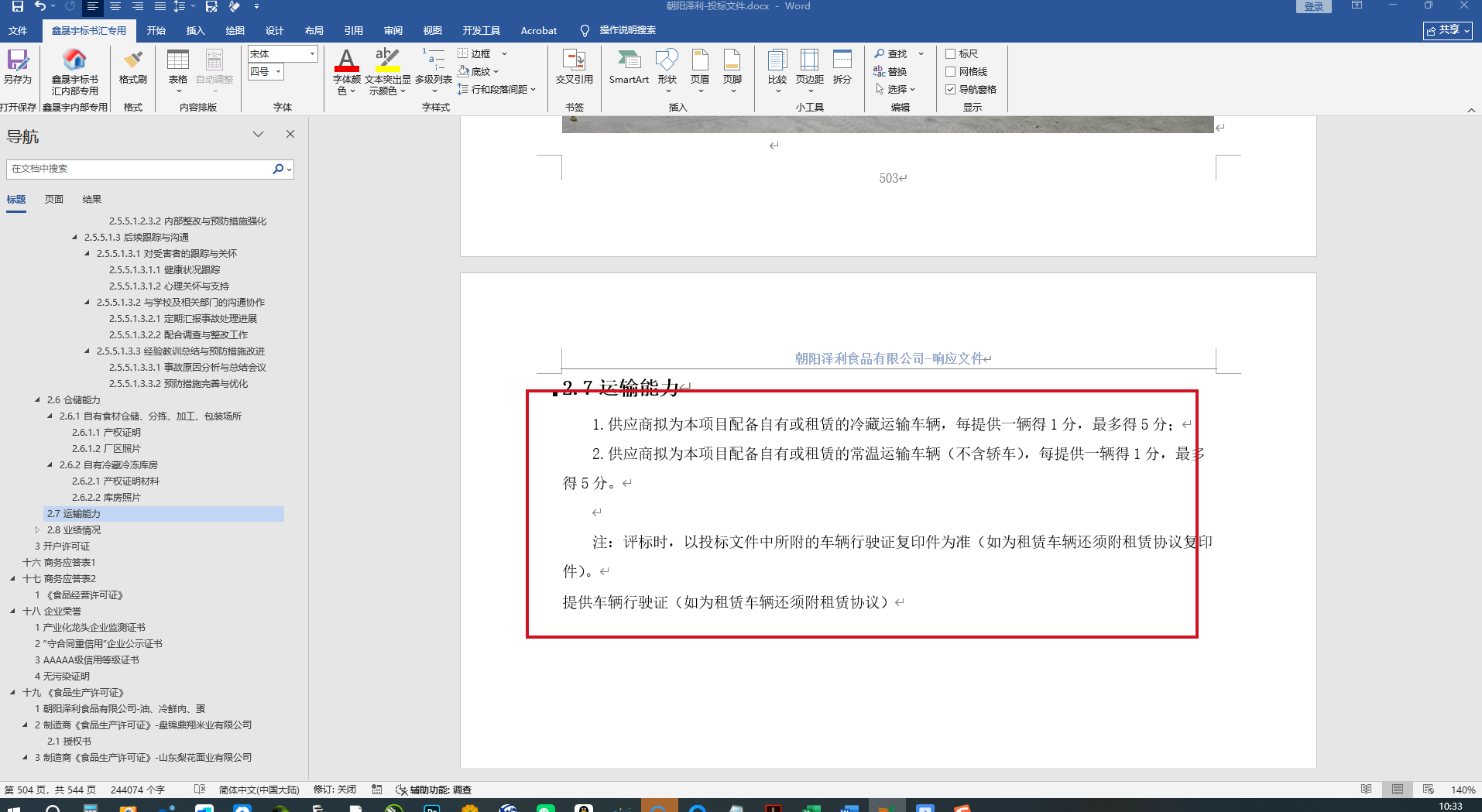Image resolution: width=1482 pixels, height=812 pixels.
Task: Switch to the 插入 insert tab
Action: click(196, 30)
